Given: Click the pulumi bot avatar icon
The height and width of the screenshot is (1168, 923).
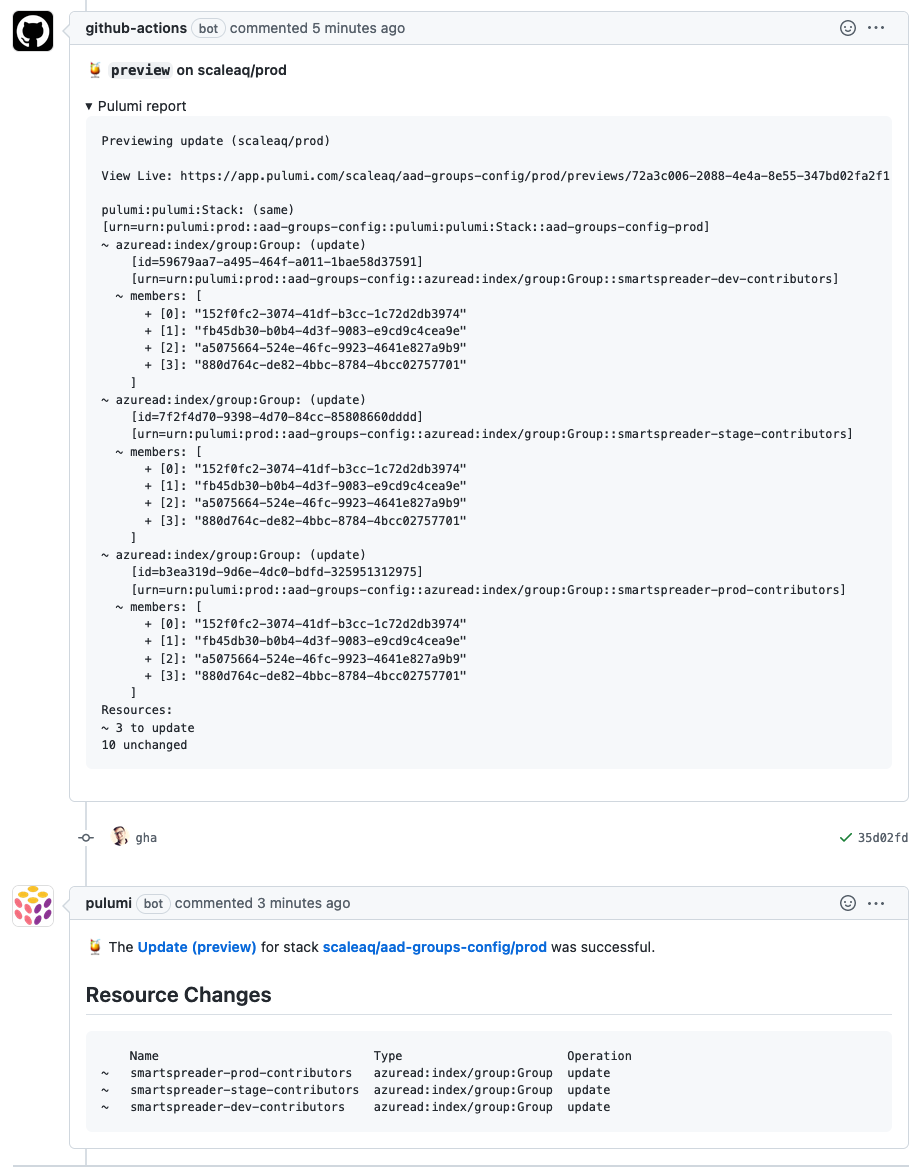Looking at the screenshot, I should [x=32, y=905].
